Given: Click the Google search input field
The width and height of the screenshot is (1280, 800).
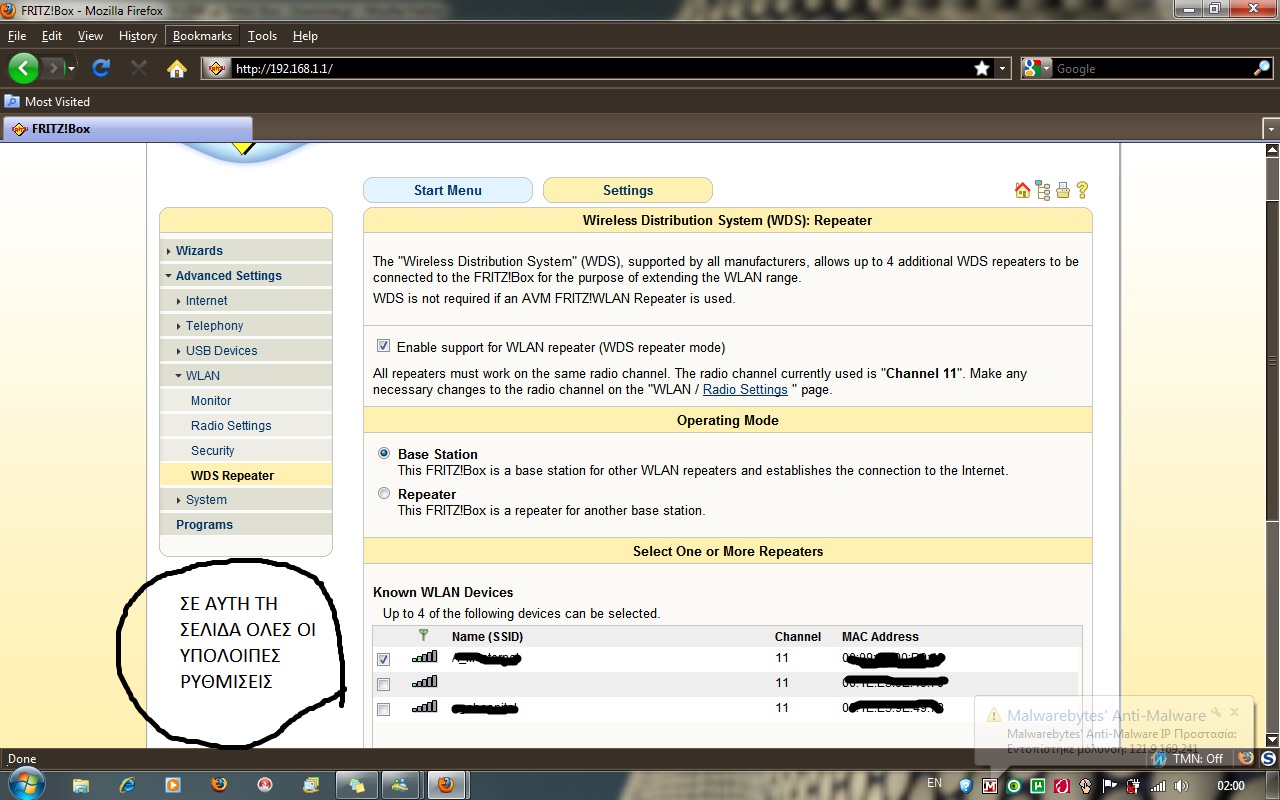Looking at the screenshot, I should click(x=1152, y=68).
